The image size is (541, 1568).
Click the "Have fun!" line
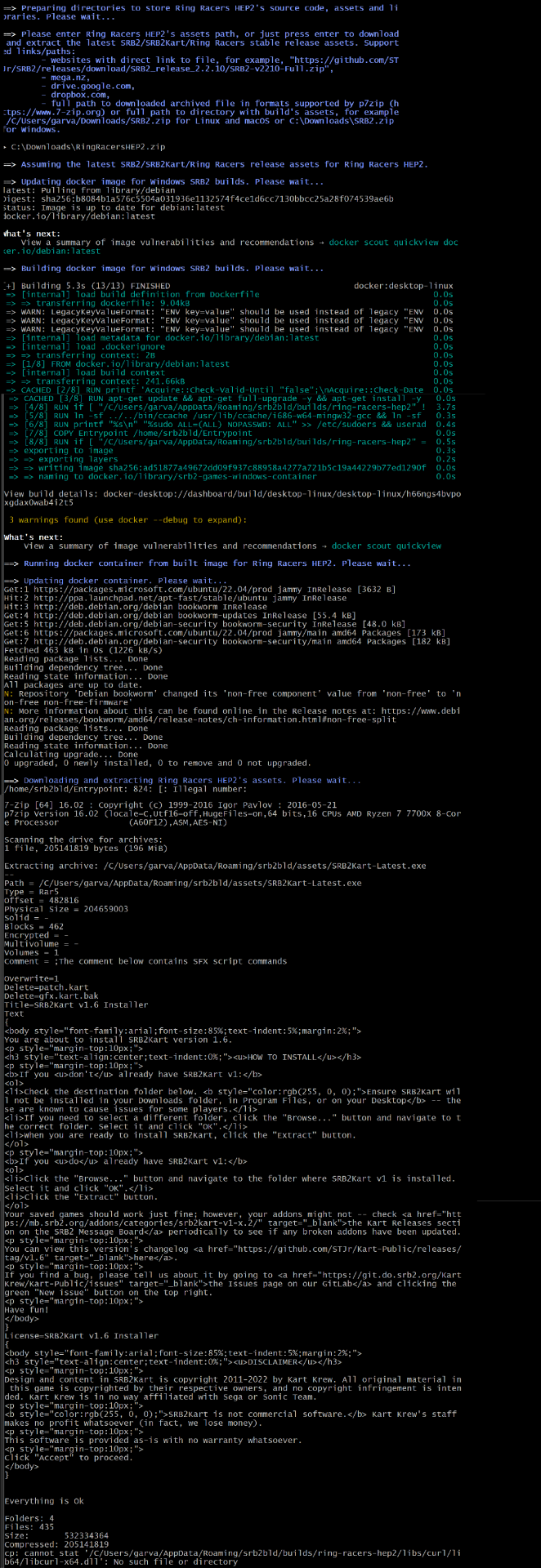26,1308
